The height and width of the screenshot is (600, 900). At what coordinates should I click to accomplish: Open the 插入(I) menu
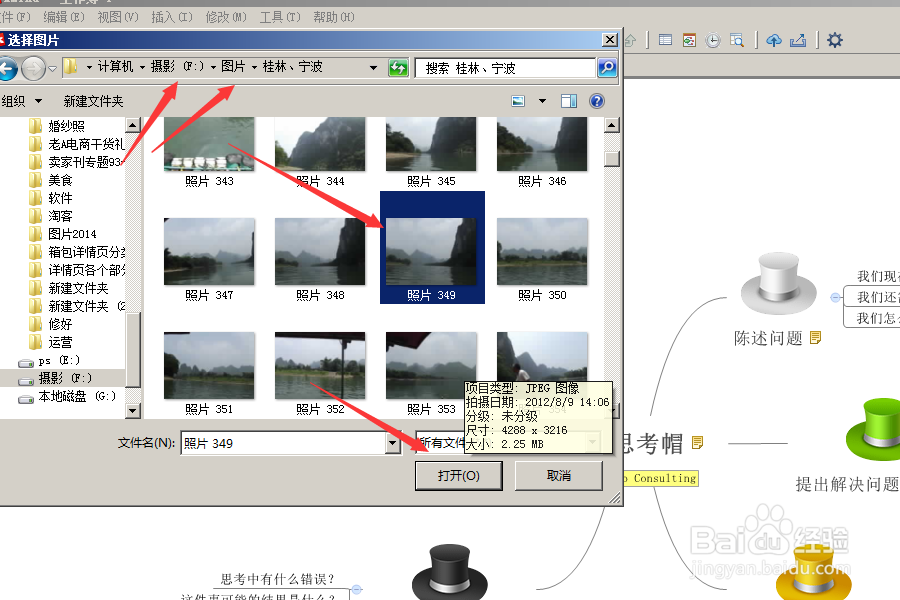pos(172,17)
